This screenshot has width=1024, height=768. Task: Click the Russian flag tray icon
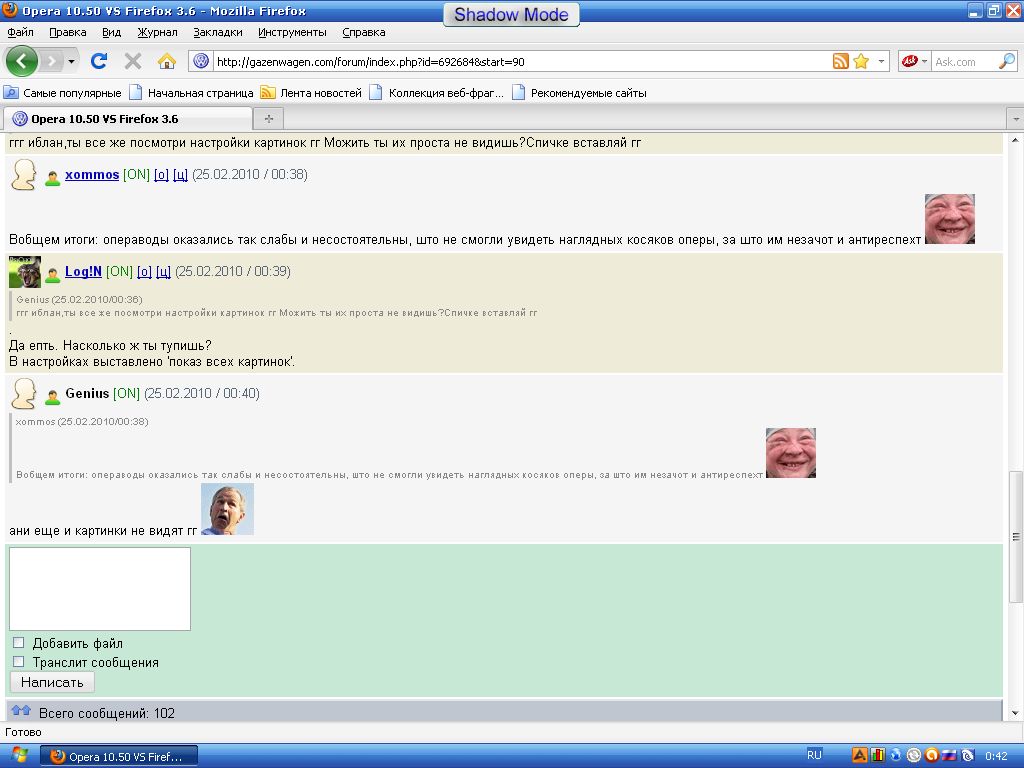point(950,756)
